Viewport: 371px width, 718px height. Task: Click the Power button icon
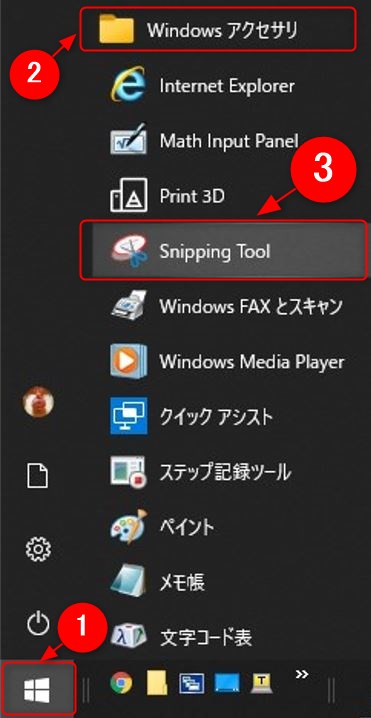coord(38,623)
